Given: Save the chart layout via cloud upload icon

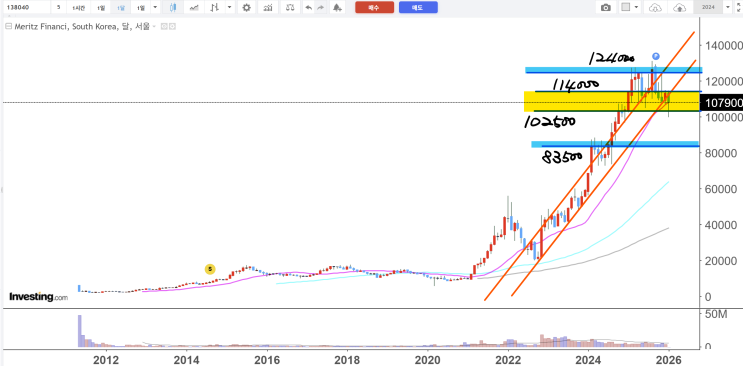Looking at the screenshot, I should pos(680,8).
